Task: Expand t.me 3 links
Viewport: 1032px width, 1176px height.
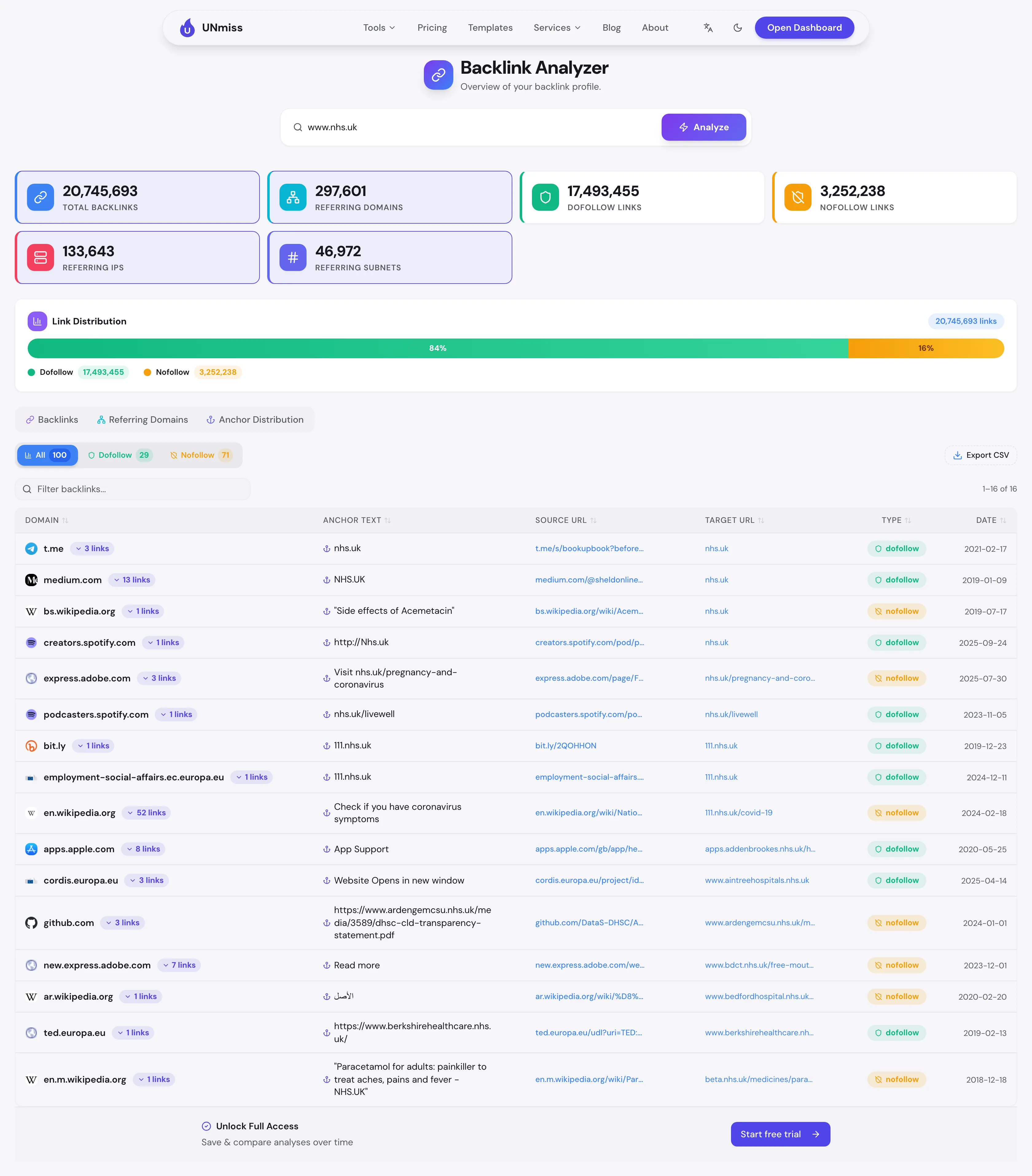Action: tap(92, 549)
